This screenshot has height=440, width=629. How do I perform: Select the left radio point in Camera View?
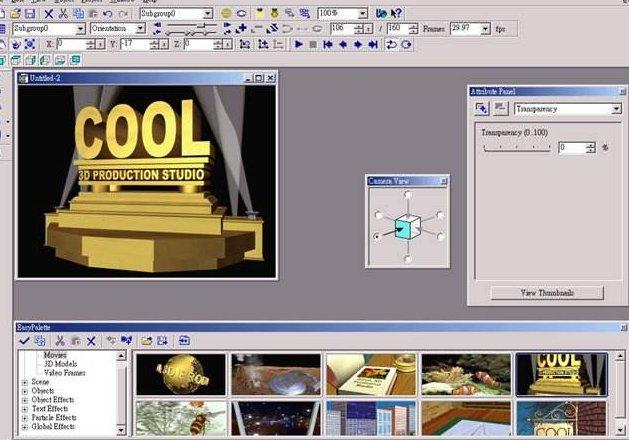(377, 237)
